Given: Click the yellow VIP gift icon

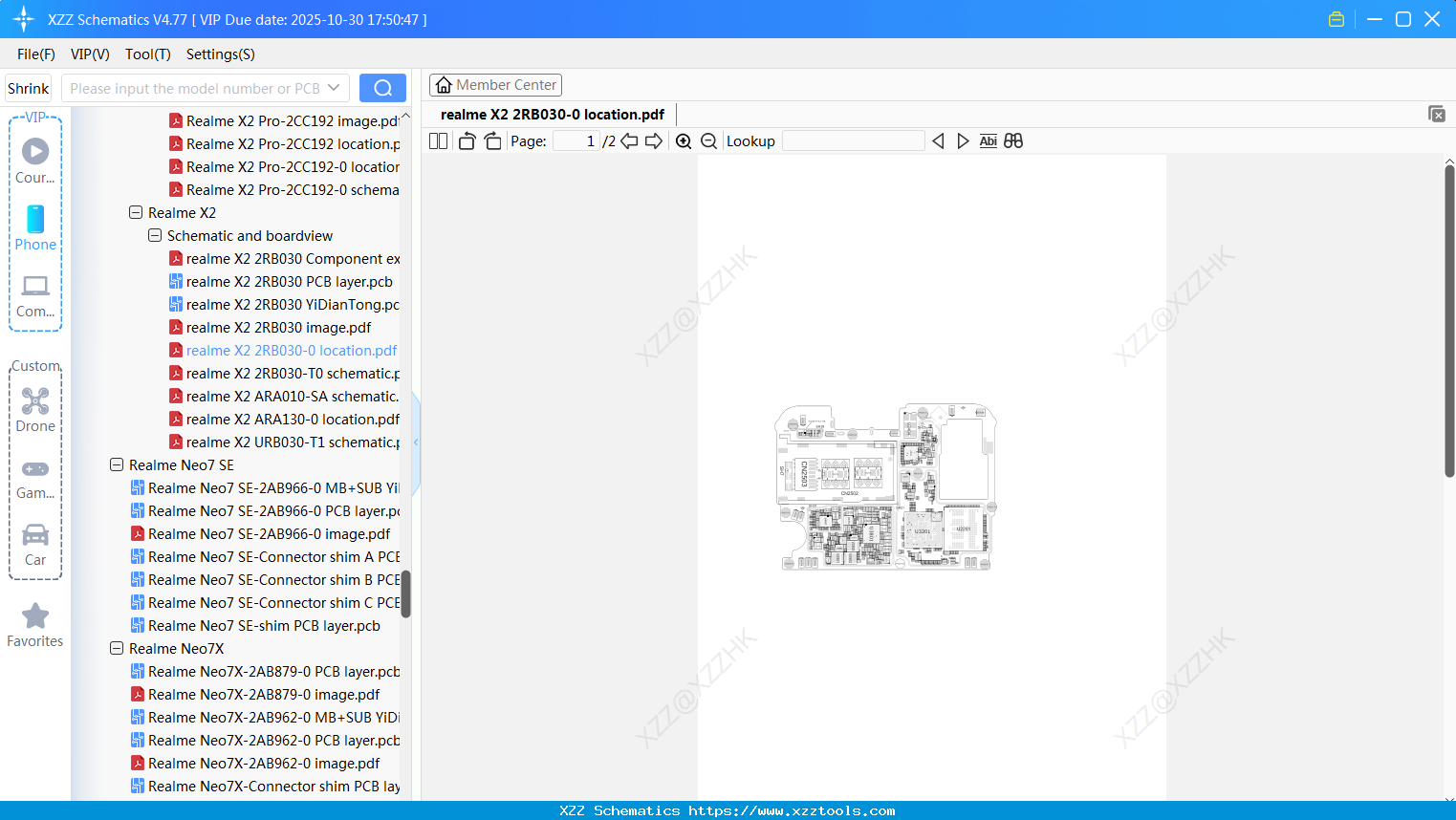Looking at the screenshot, I should [1336, 19].
